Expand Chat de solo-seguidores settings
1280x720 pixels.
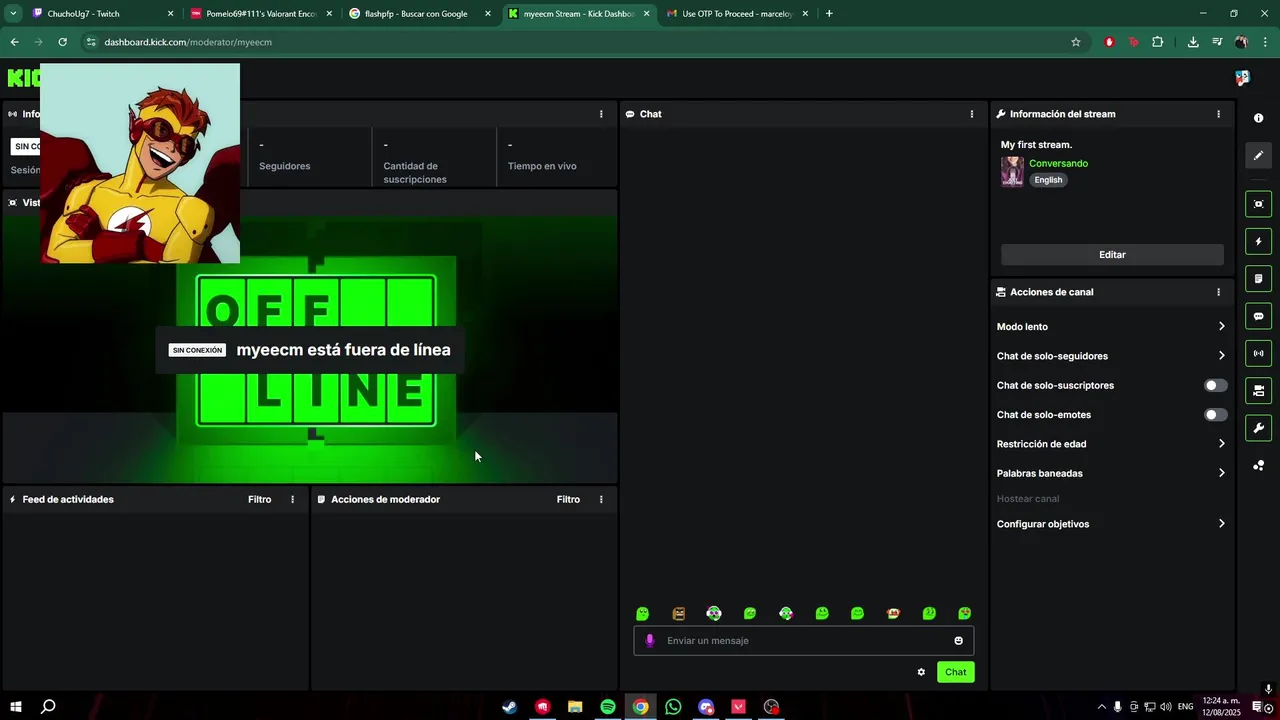[x=1111, y=356]
